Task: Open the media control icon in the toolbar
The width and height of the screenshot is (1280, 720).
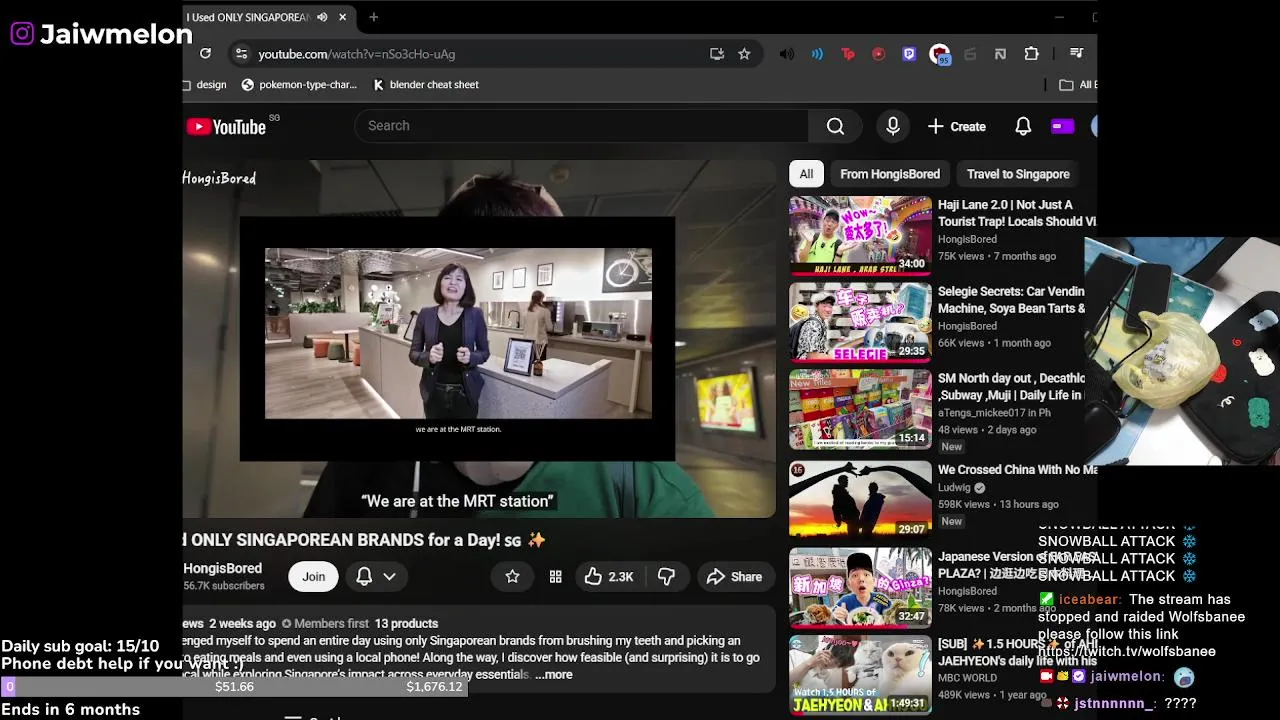Action: [x=1076, y=54]
